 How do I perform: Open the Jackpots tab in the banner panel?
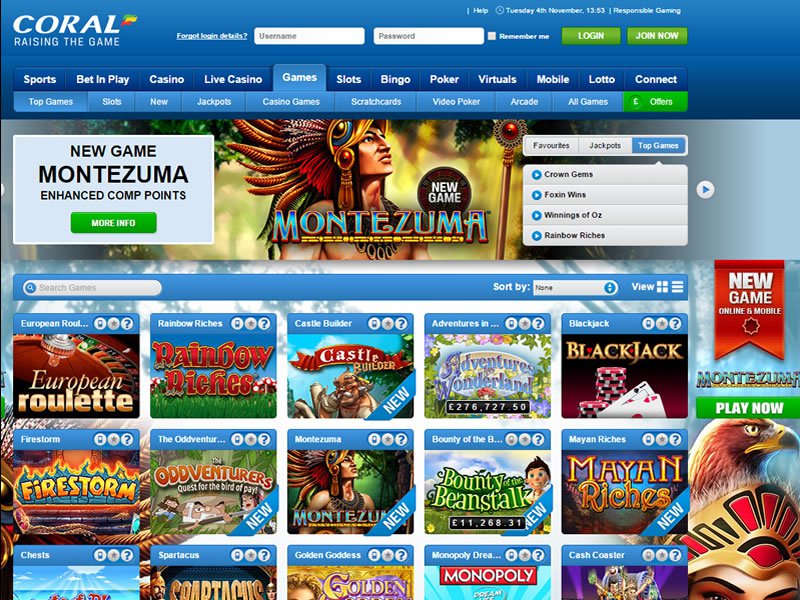click(x=605, y=145)
